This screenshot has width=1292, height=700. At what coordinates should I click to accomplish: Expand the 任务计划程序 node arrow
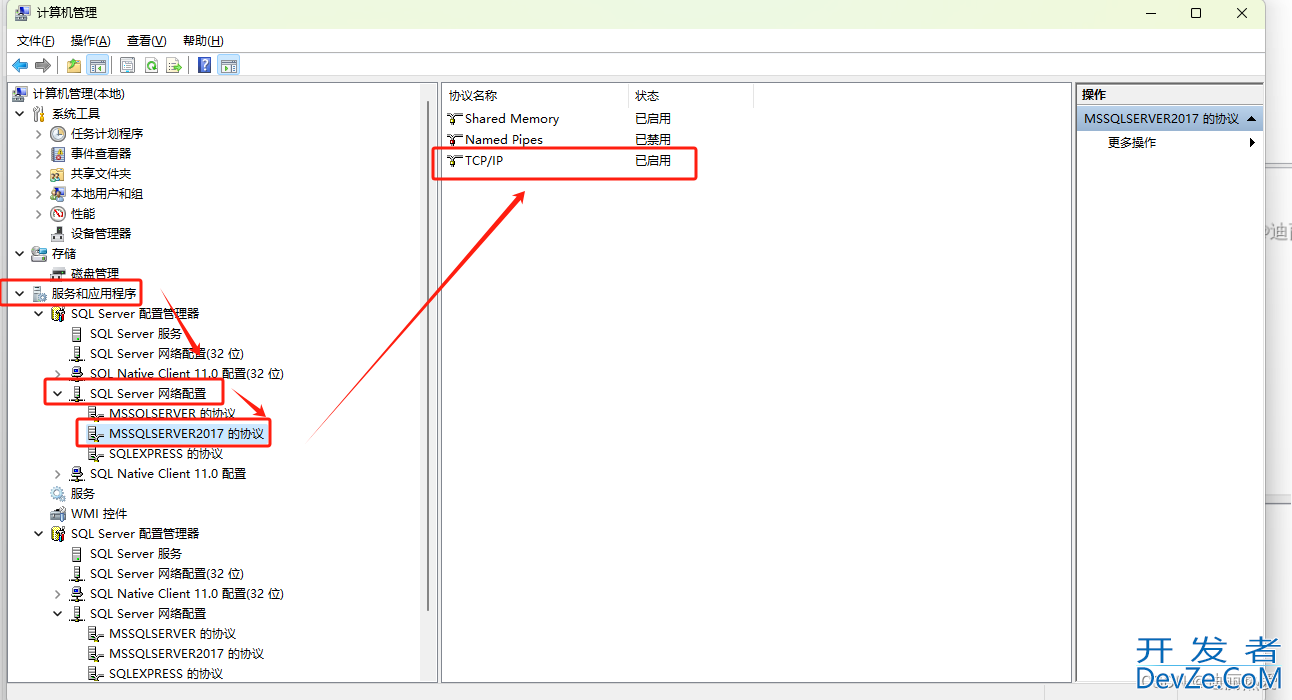click(x=39, y=133)
